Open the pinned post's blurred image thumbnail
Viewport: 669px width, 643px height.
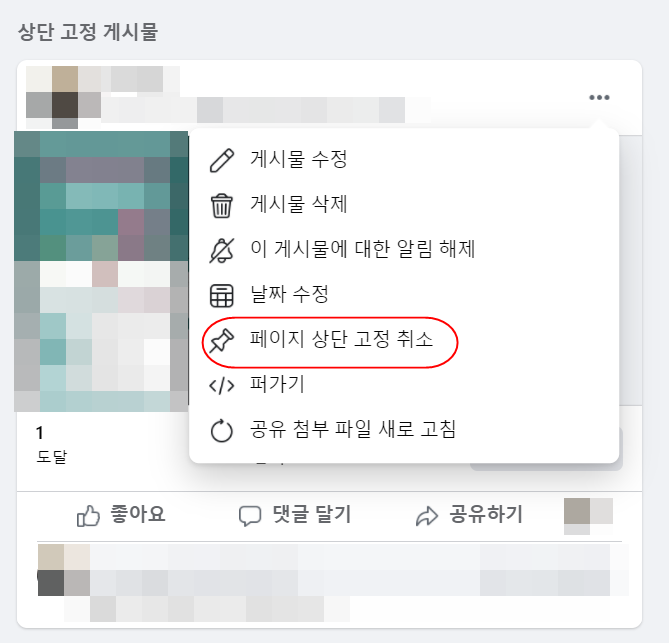click(x=102, y=271)
